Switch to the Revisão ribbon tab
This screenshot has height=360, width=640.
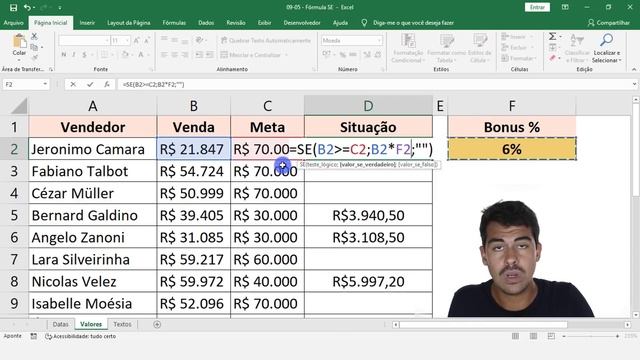click(236, 23)
